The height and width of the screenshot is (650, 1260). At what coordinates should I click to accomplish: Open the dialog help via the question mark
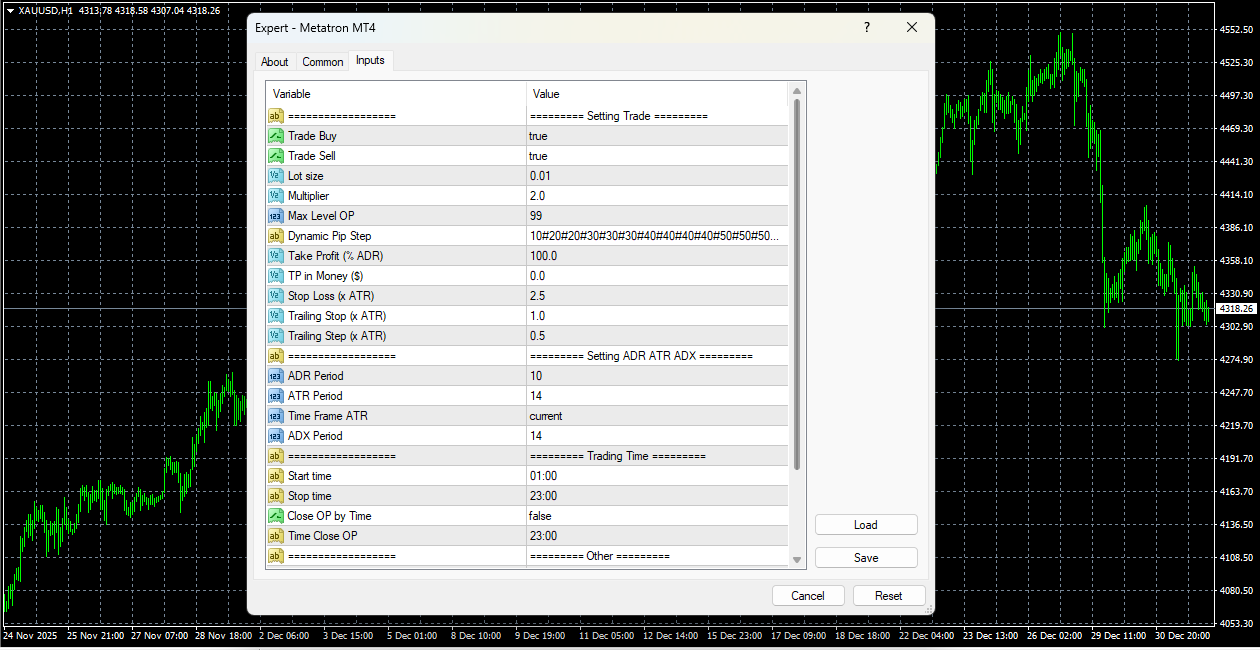[866, 27]
